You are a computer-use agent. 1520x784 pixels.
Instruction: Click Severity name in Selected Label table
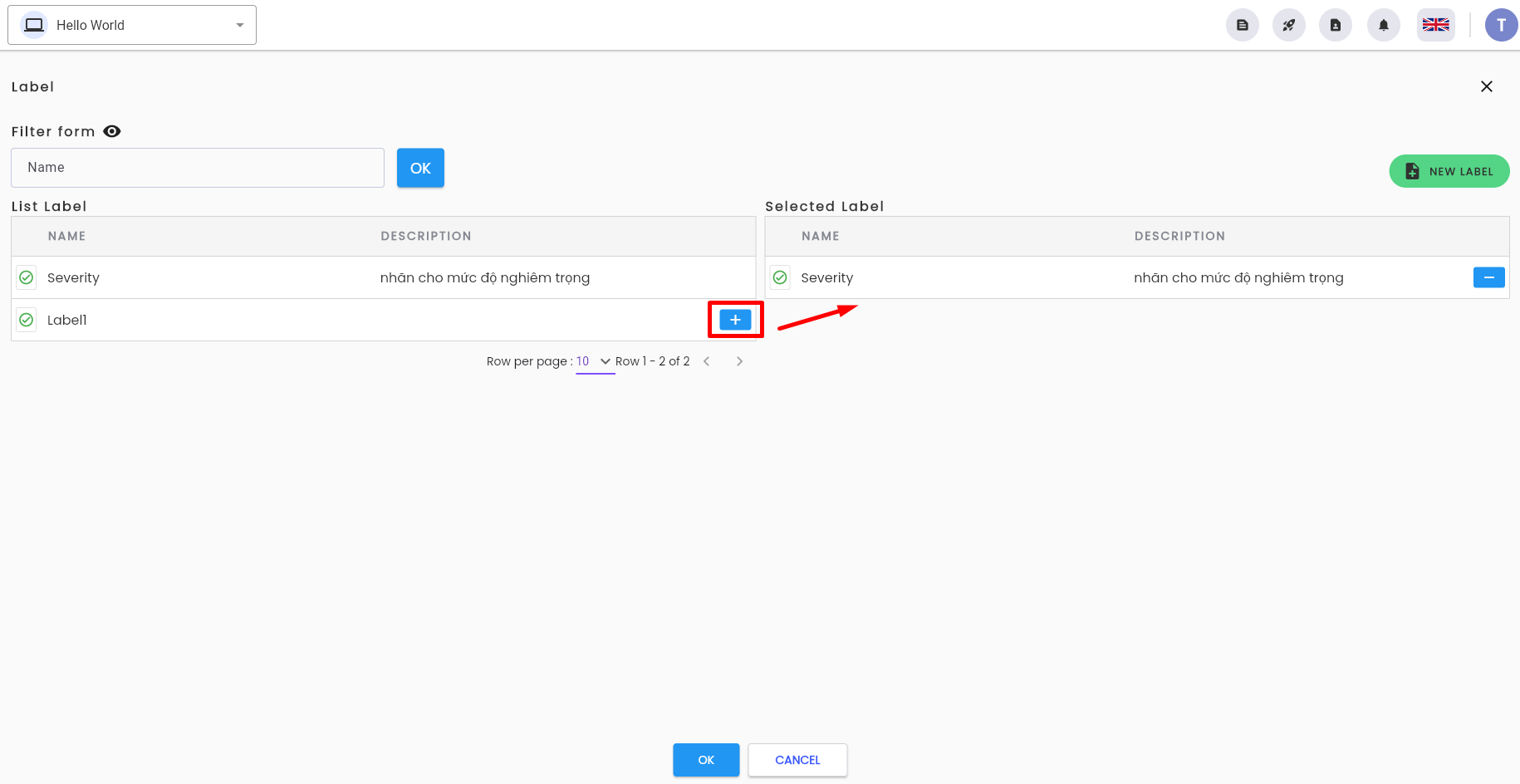click(827, 277)
